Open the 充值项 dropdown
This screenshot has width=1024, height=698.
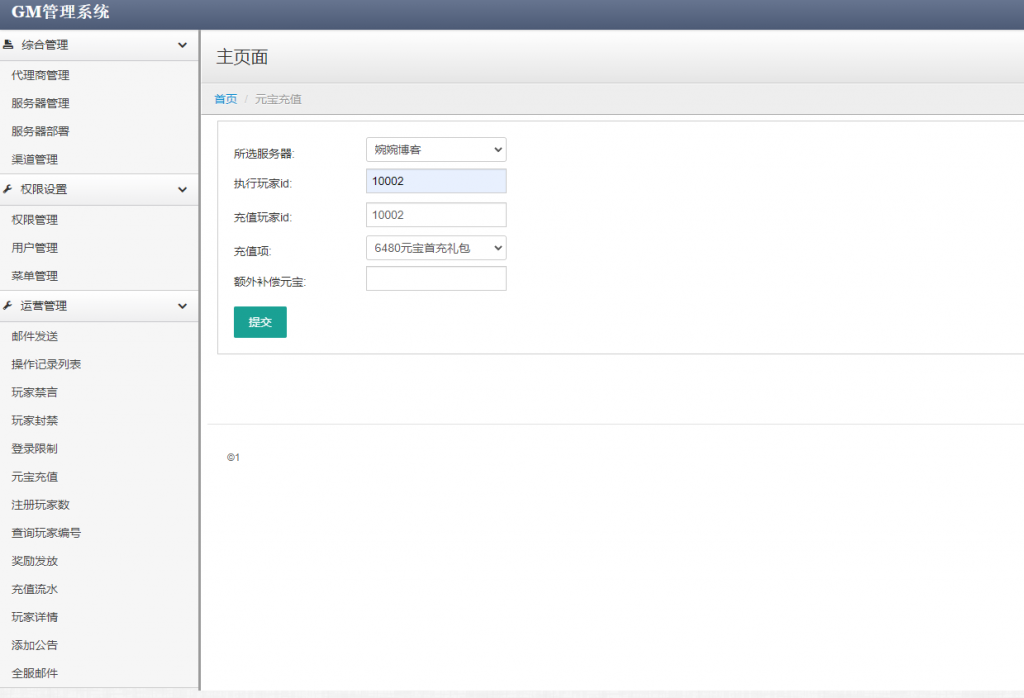[x=436, y=248]
